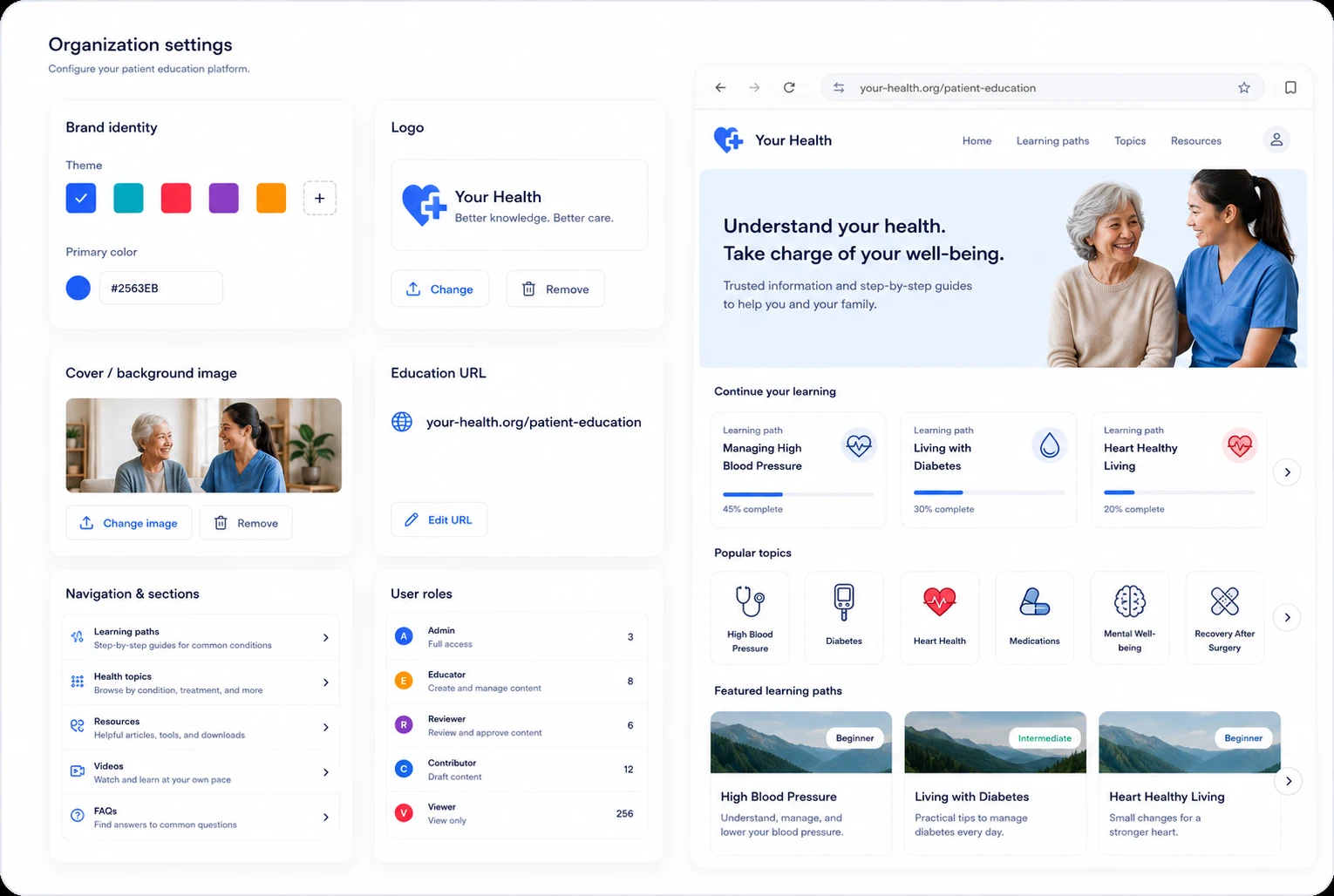Viewport: 1334px width, 896px height.
Task: Select the orange theme swatch
Action: point(271,198)
